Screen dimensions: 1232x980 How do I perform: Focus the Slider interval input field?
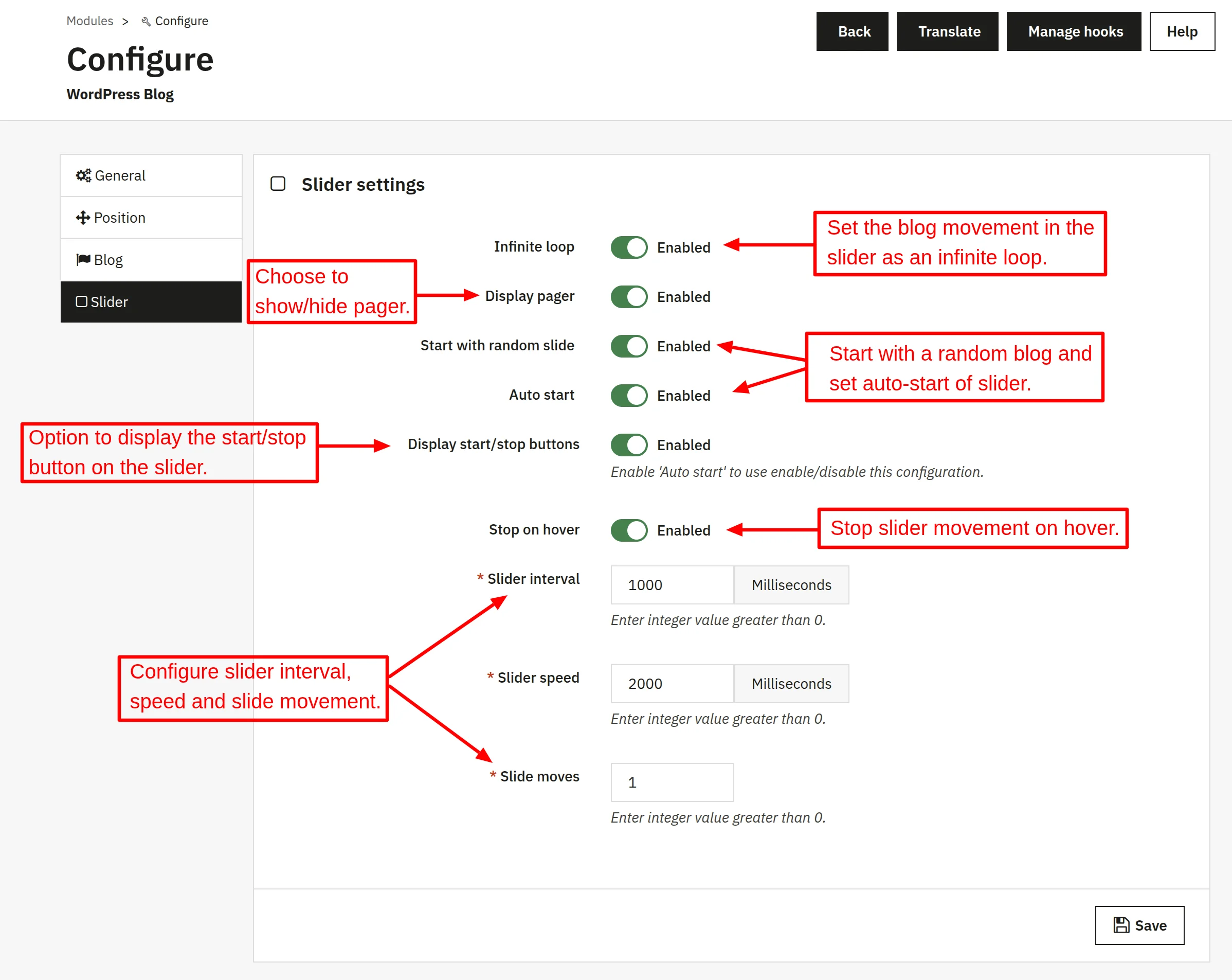(672, 584)
